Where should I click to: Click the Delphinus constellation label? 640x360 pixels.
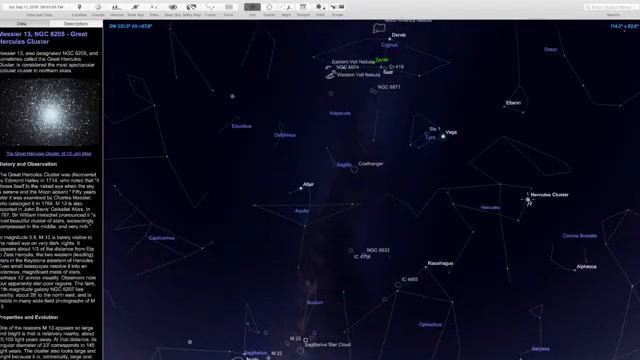click(x=285, y=135)
